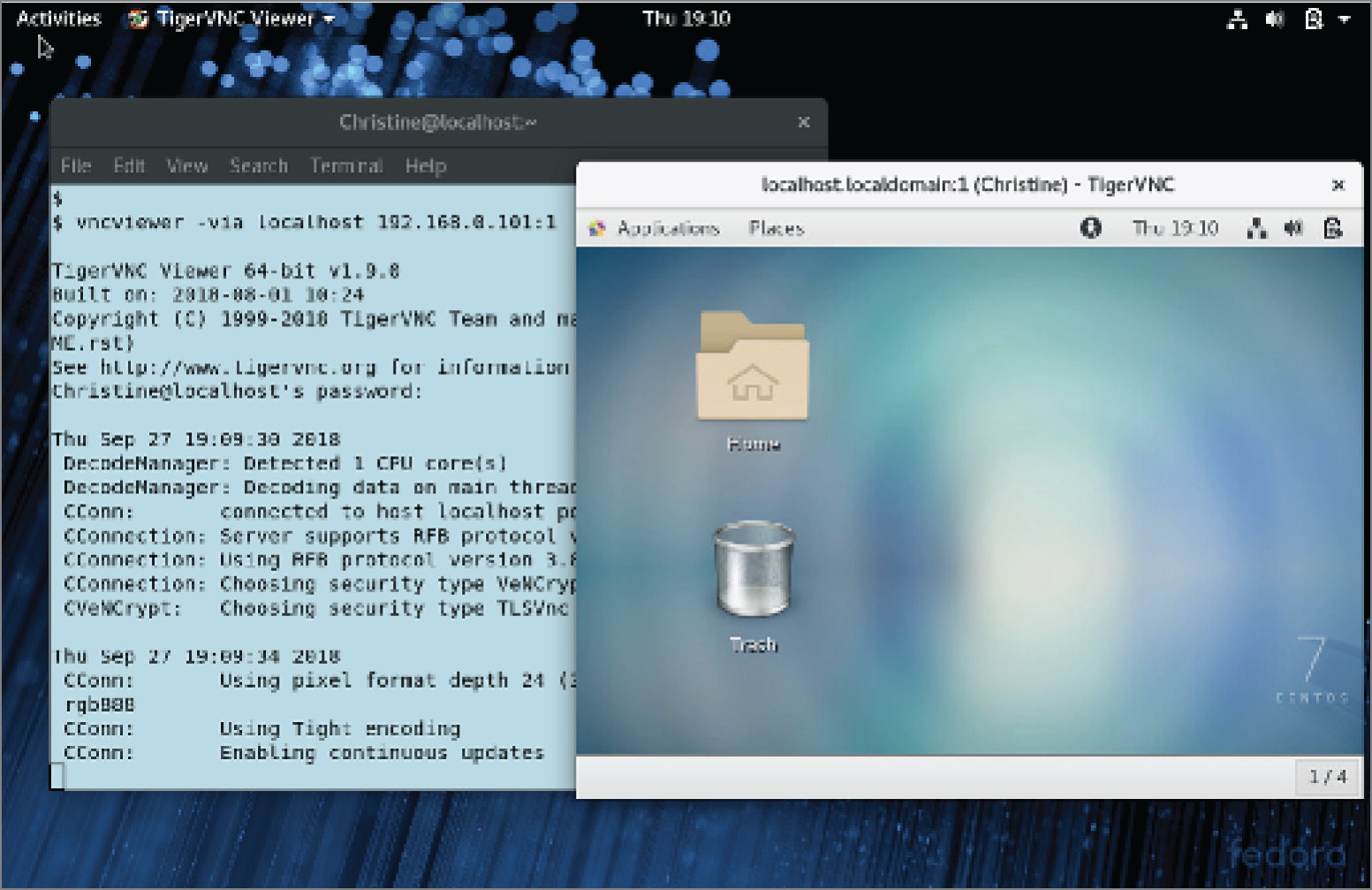Click the localhost.localdomain:1 TigerVNC title bar
The height and width of the screenshot is (890, 1372).
click(x=967, y=185)
